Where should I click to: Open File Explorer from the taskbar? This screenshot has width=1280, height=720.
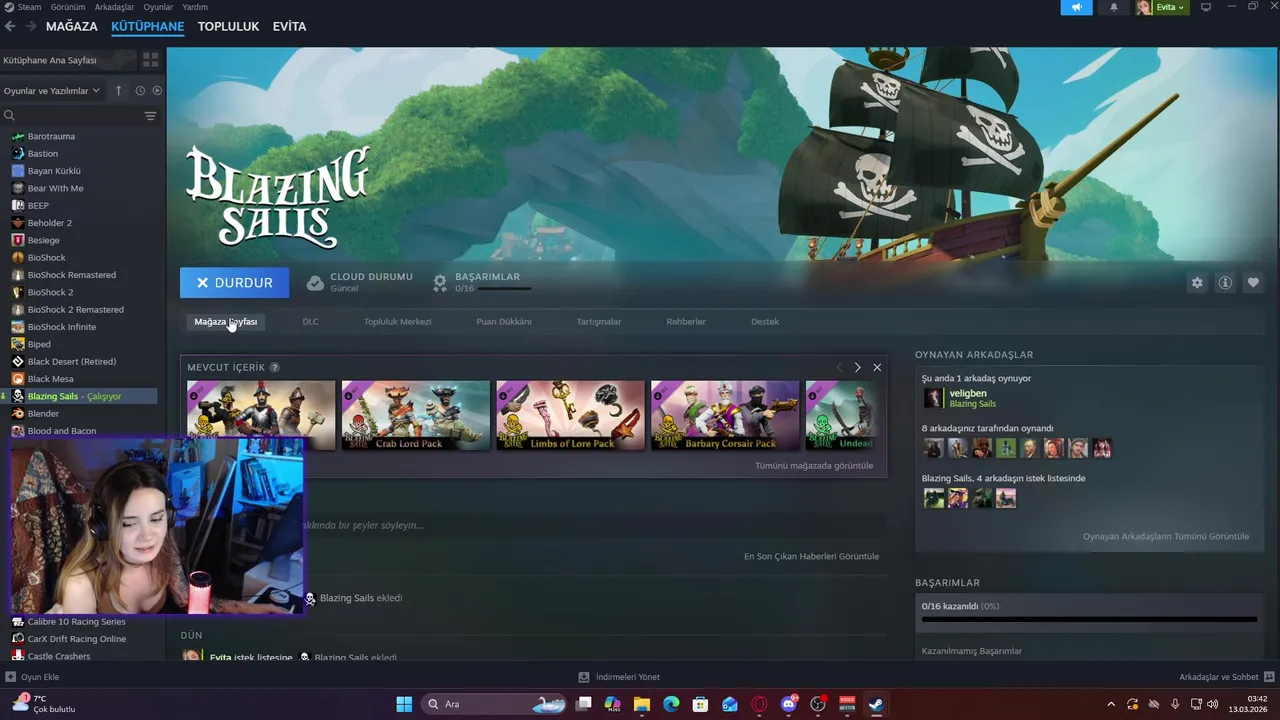pos(641,704)
